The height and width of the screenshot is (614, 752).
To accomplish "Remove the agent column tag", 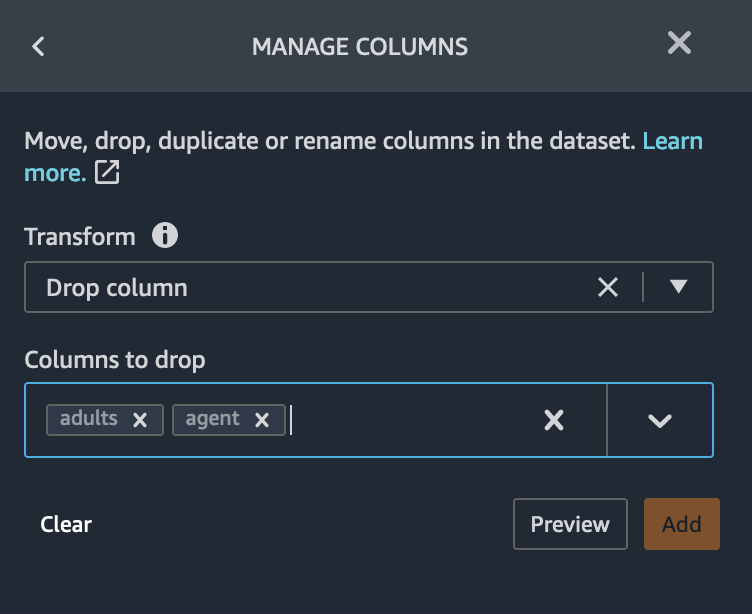I will pyautogui.click(x=262, y=420).
